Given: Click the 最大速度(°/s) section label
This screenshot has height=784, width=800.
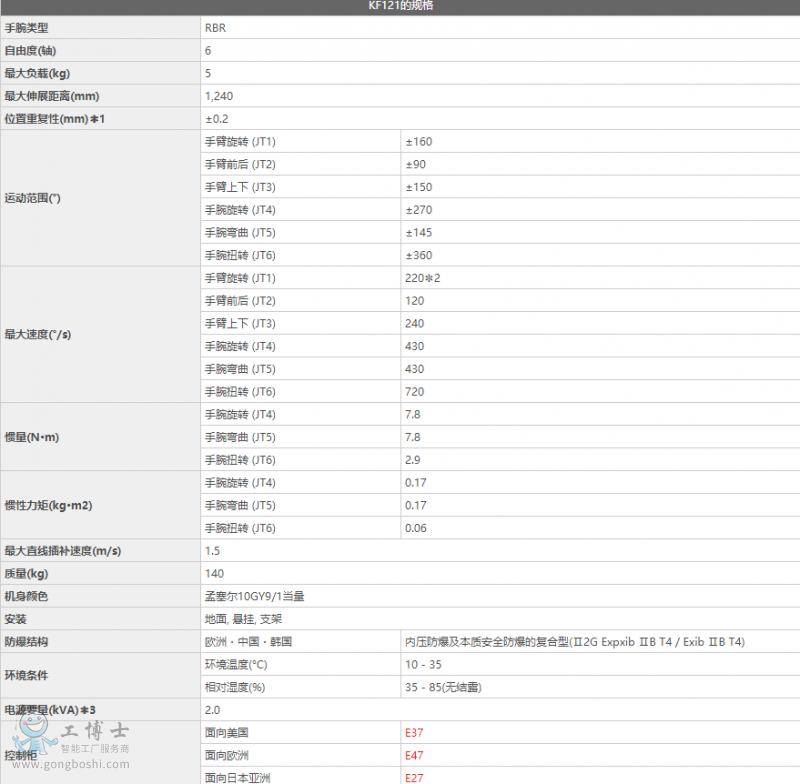Looking at the screenshot, I should pyautogui.click(x=38, y=334).
